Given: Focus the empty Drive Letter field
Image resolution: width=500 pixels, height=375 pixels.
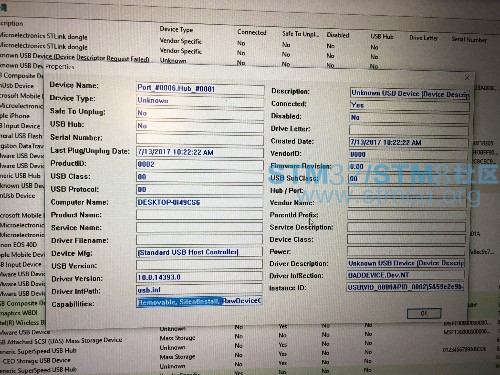Looking at the screenshot, I should 409,130.
